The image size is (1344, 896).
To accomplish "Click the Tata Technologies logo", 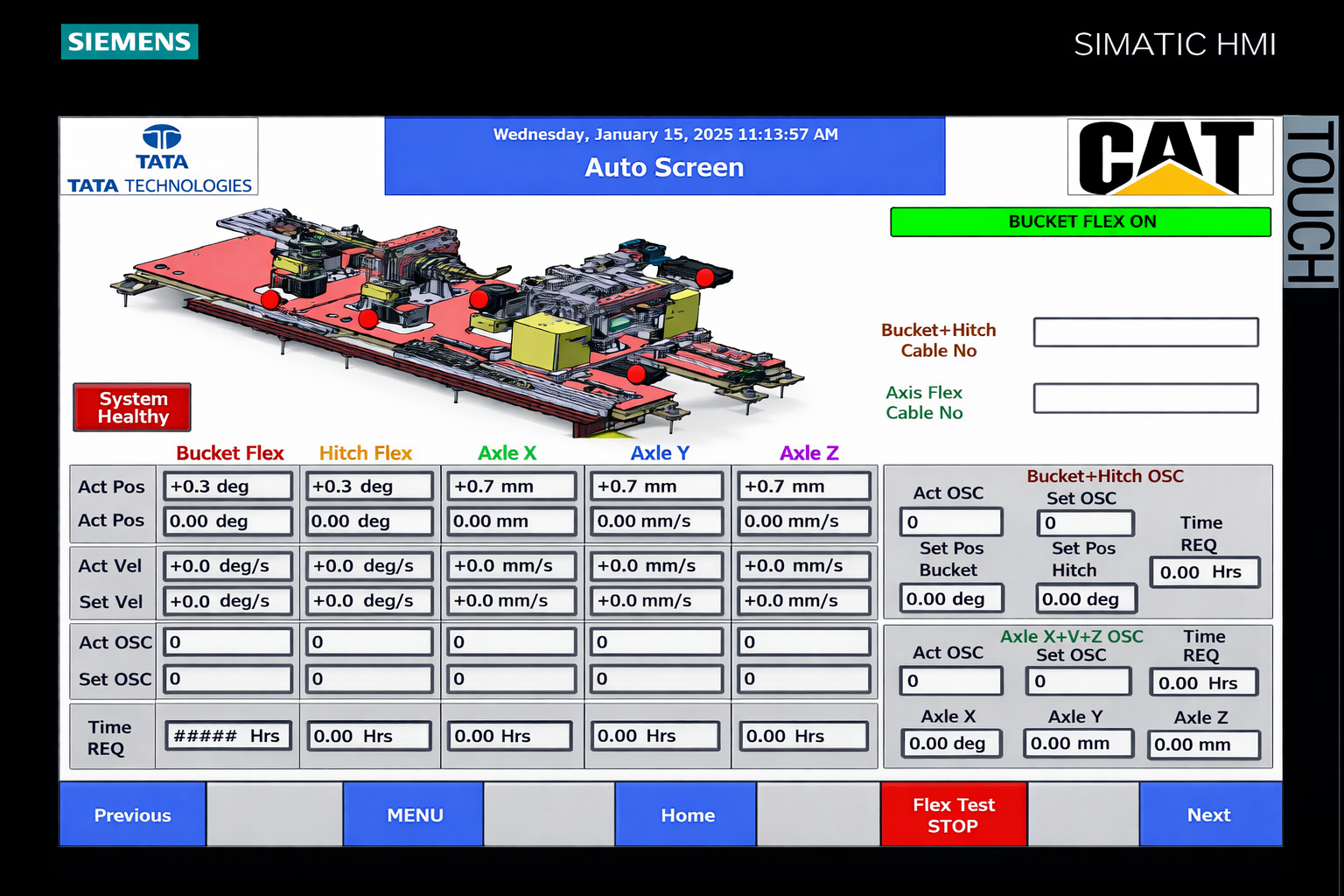I will 159,157.
